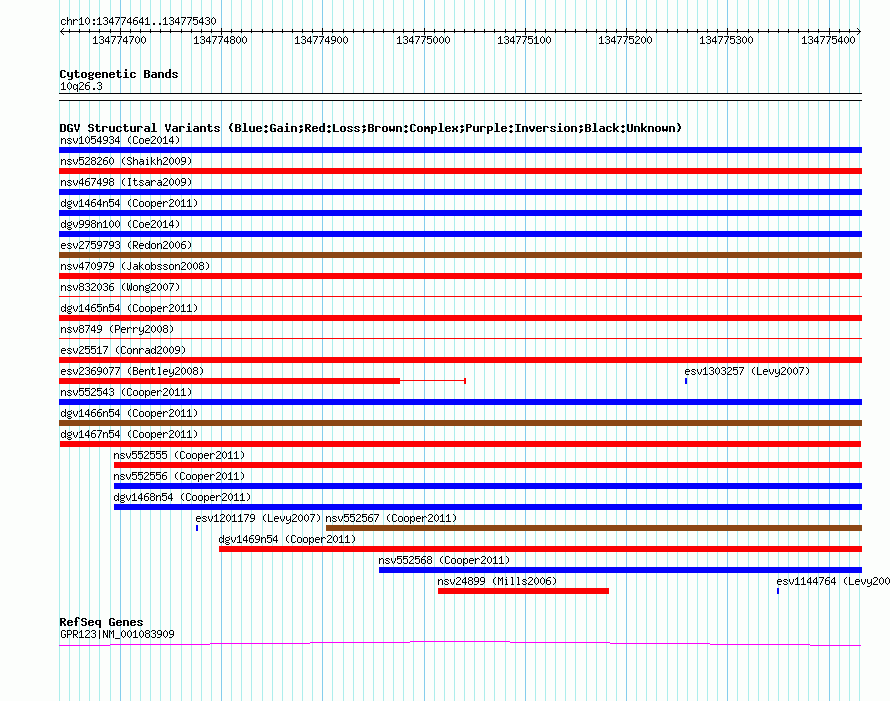Open the esv2759793 (Redon2006) label
890x701 pixels.
click(126, 245)
